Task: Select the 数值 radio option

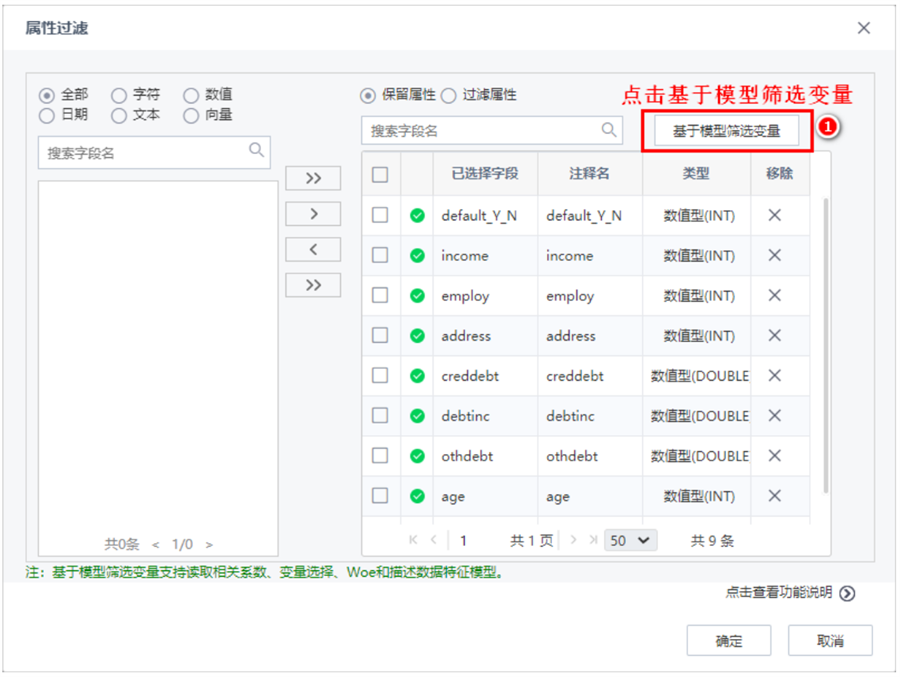Action: [191, 95]
